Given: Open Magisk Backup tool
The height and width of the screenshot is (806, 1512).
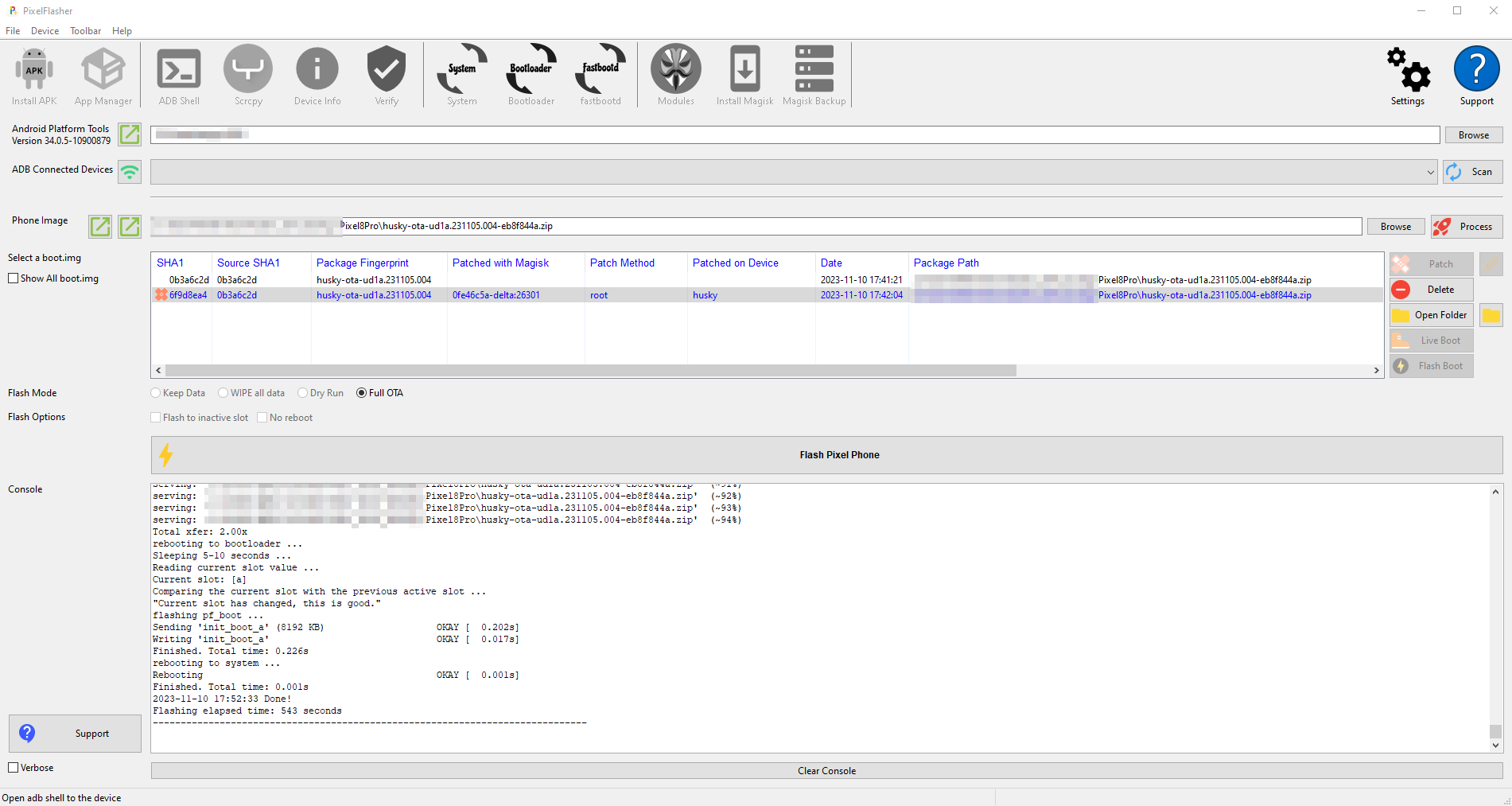Looking at the screenshot, I should [x=814, y=75].
